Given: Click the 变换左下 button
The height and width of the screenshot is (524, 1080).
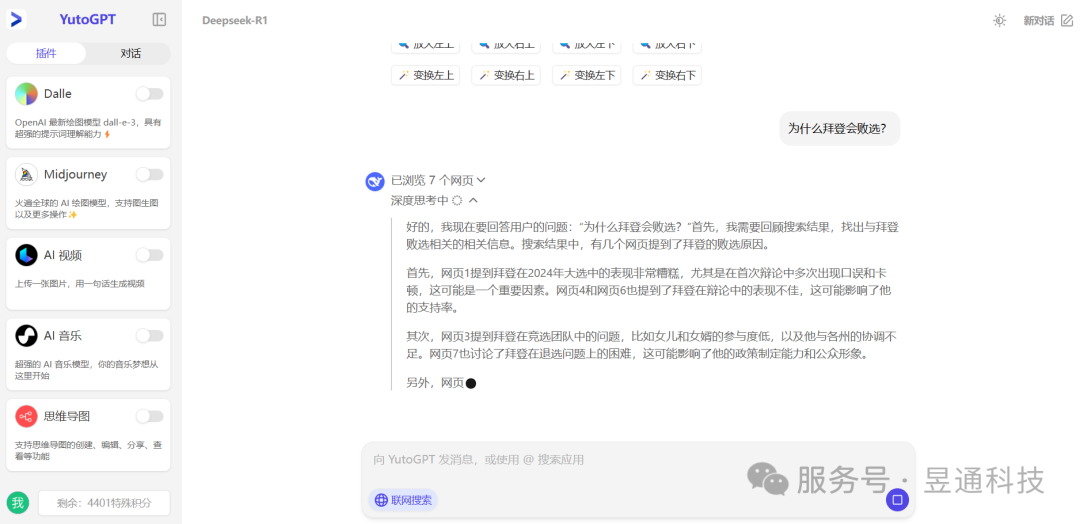Looking at the screenshot, I should pyautogui.click(x=587, y=75).
